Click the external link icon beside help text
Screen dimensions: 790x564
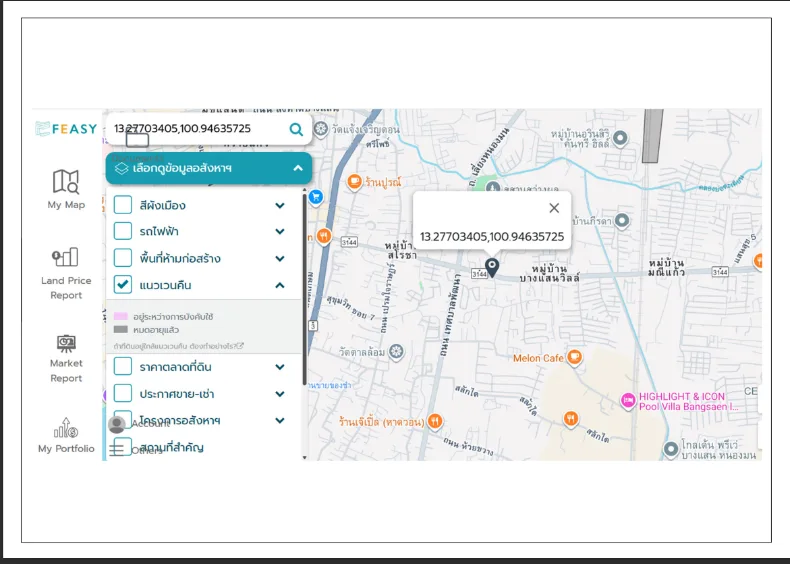pos(241,346)
